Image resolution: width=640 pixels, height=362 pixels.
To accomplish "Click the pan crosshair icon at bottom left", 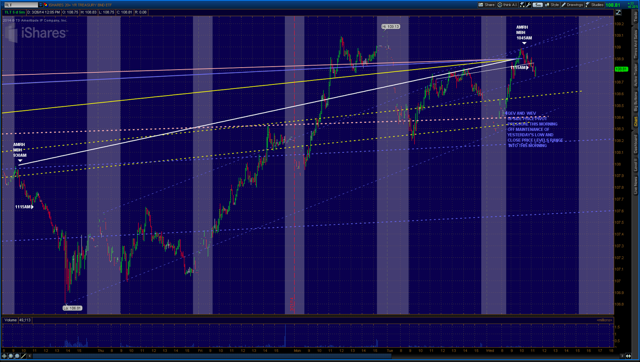I will (4, 356).
